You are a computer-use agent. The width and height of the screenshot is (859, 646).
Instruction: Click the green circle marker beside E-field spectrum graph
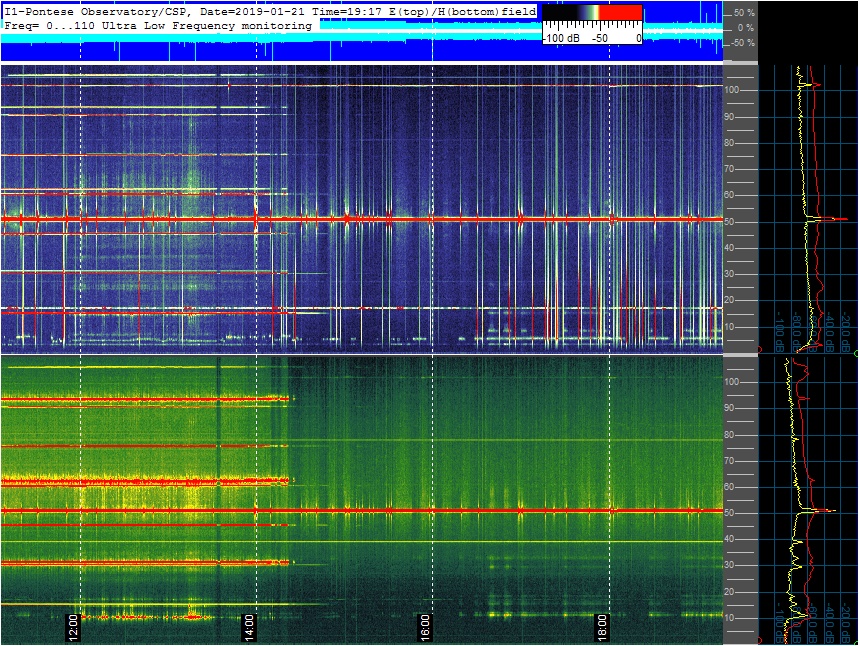856,354
